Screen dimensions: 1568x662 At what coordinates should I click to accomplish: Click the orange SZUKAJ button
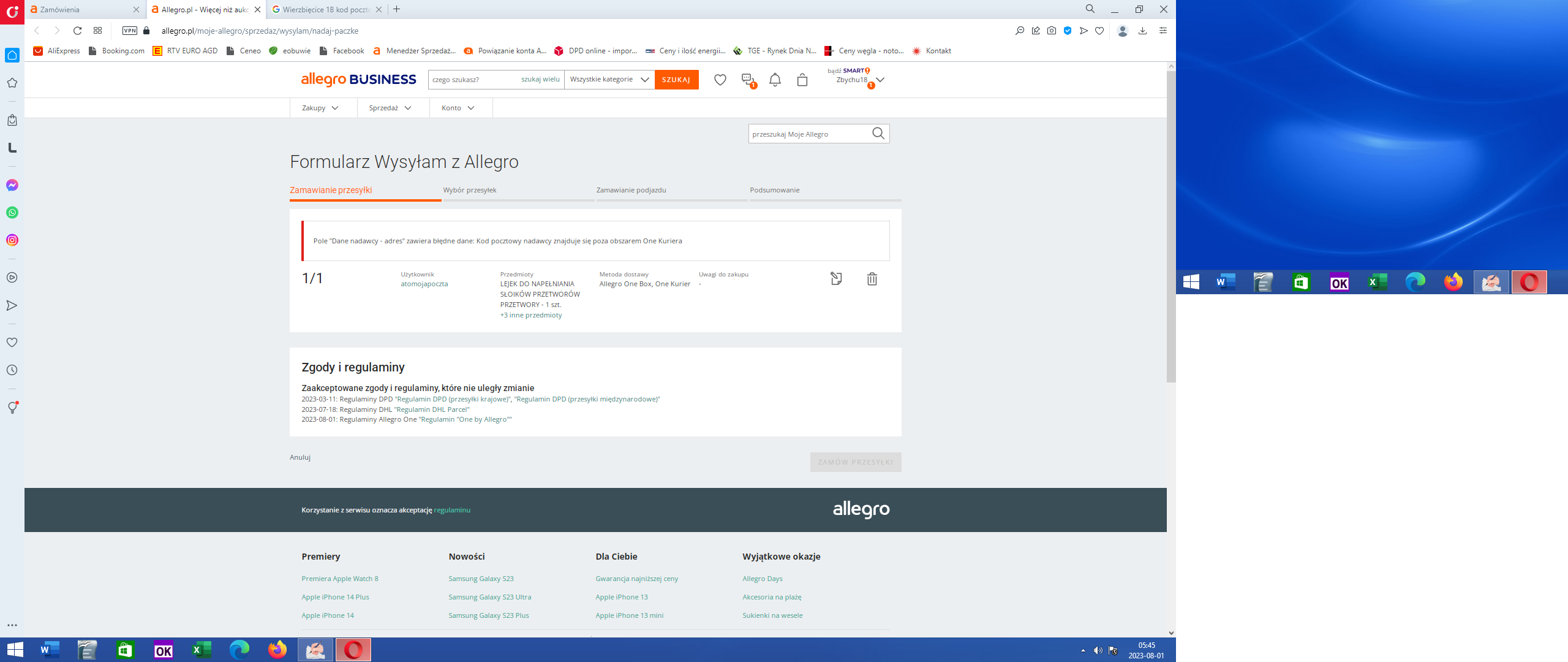[x=676, y=80]
